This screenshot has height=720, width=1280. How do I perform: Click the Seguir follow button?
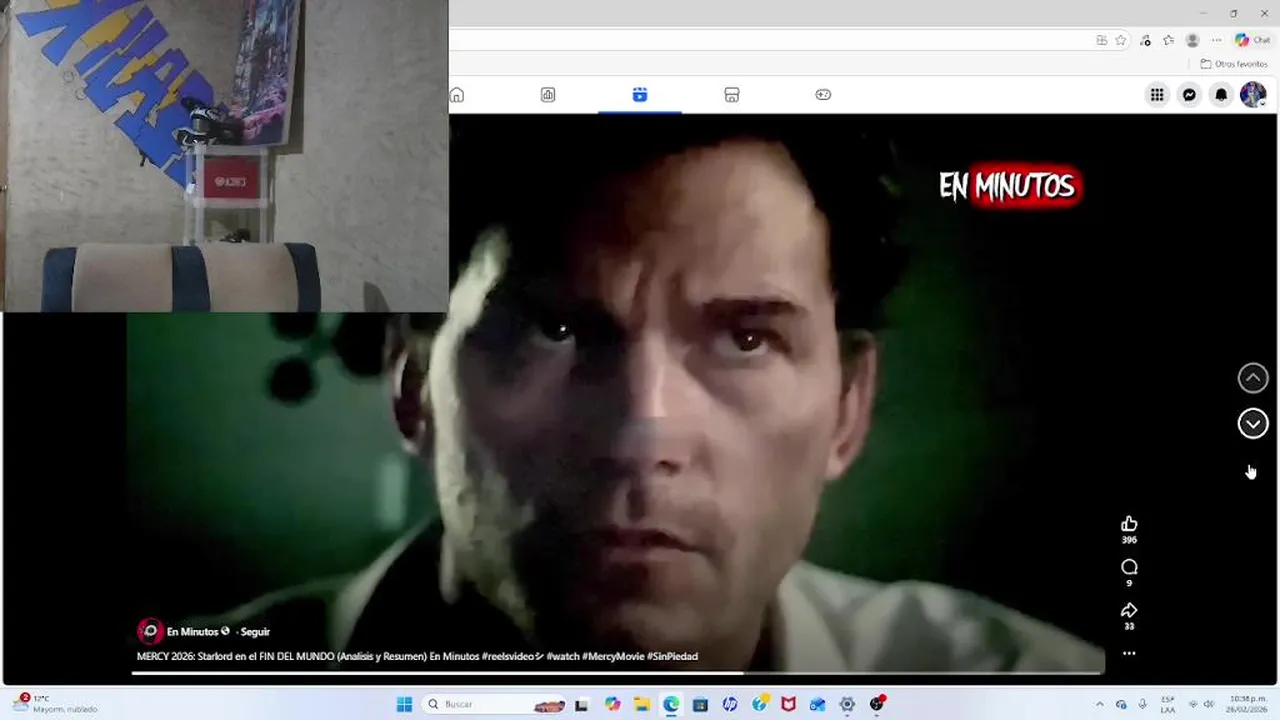click(255, 632)
